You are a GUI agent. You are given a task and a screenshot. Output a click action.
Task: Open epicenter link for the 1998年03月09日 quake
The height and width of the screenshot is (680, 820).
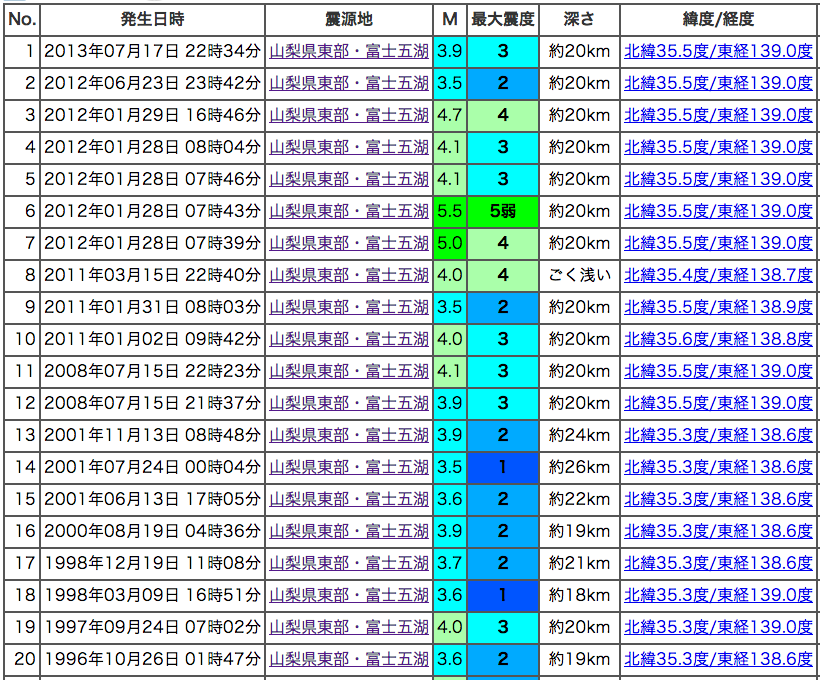(x=349, y=593)
